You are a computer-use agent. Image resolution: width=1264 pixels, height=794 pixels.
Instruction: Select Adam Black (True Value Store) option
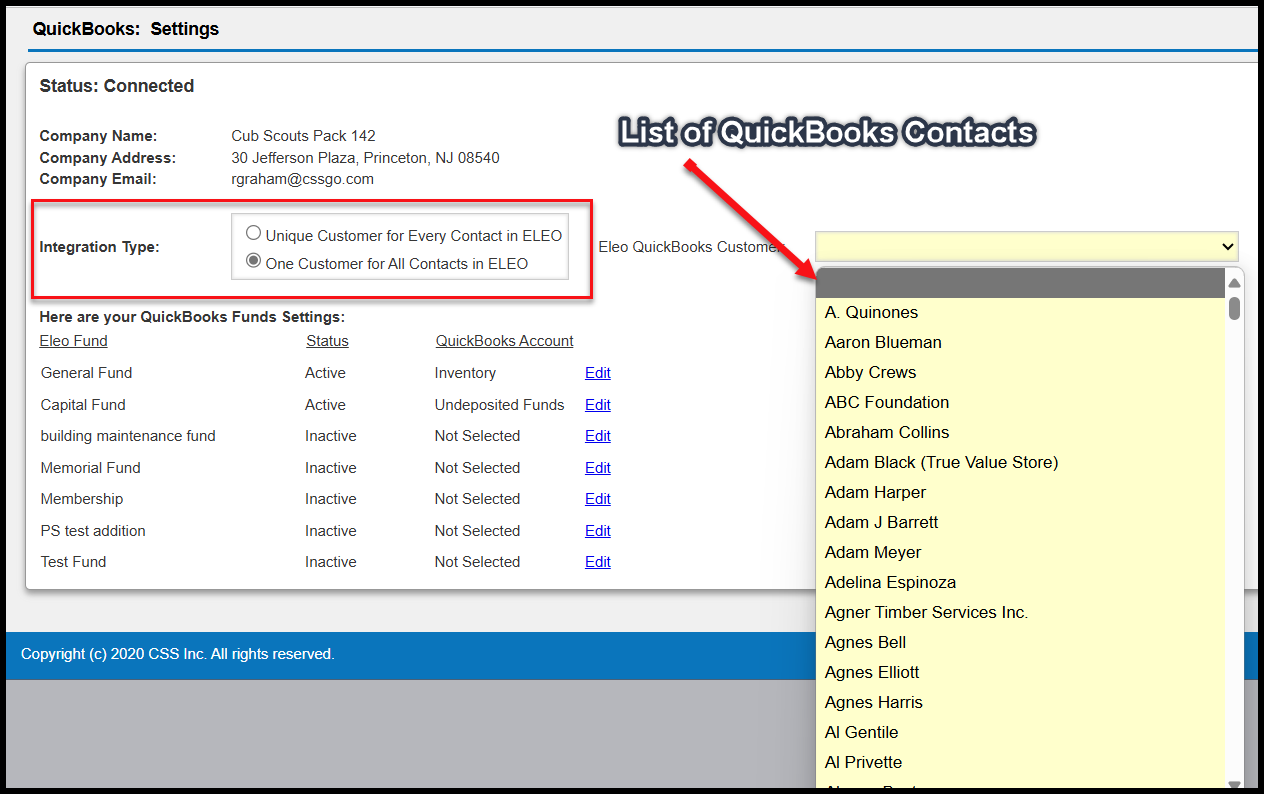(1020, 463)
